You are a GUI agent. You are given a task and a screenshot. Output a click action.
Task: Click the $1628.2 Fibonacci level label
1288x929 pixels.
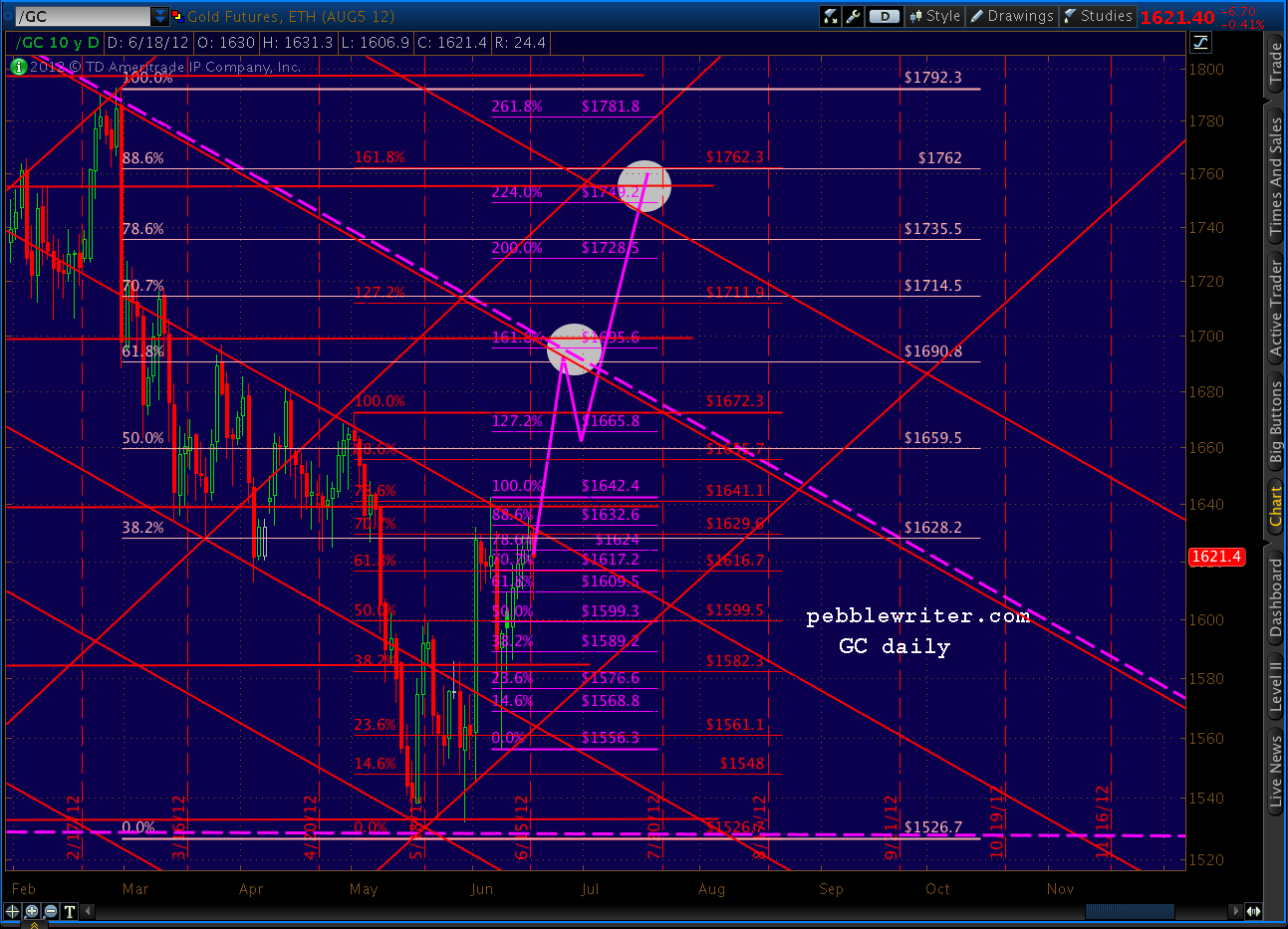click(x=932, y=528)
